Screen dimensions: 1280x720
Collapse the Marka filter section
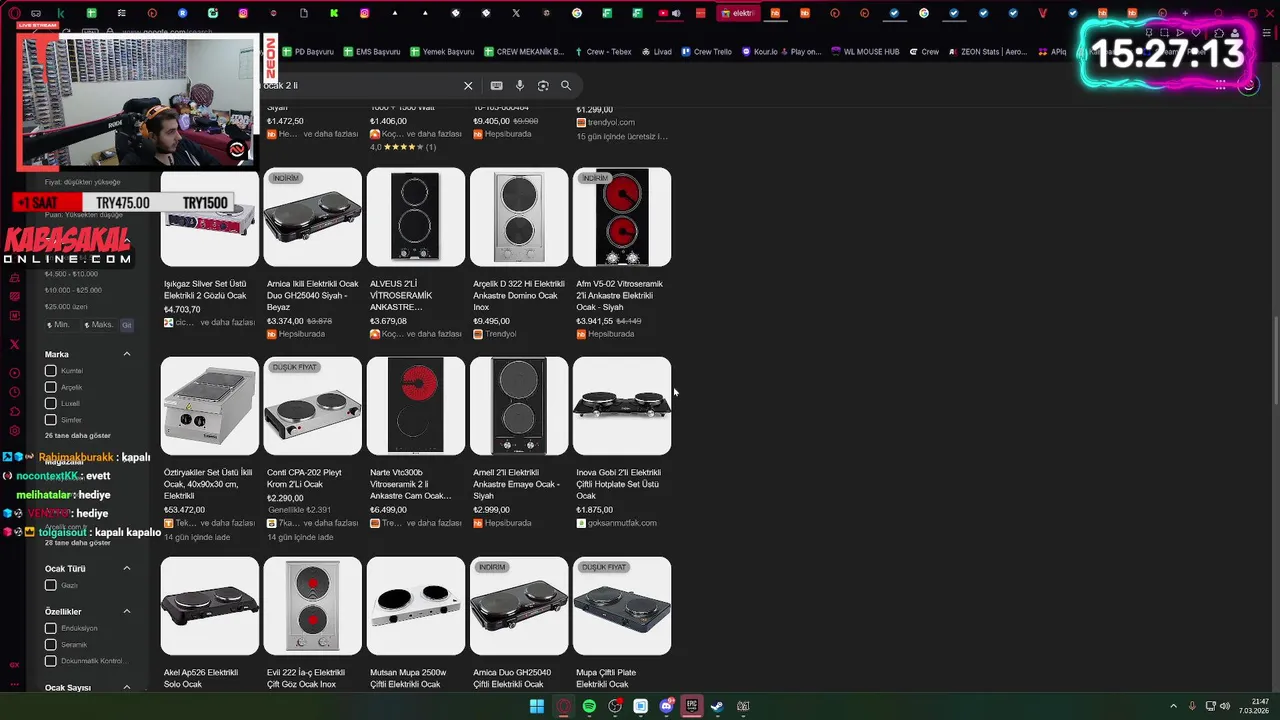[127, 354]
